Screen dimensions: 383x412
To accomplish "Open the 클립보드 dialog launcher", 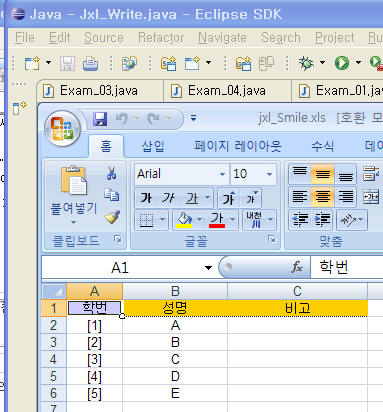I will pyautogui.click(x=118, y=239).
